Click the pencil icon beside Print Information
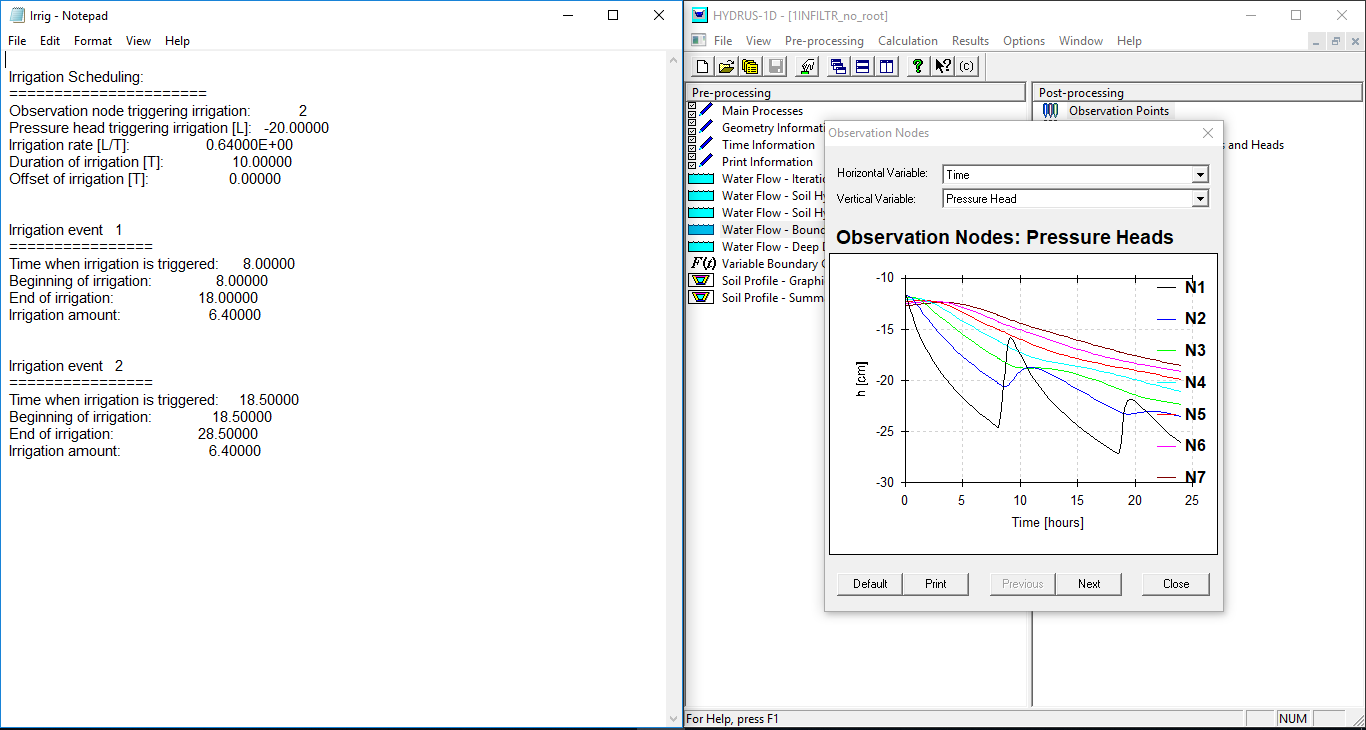 [707, 161]
